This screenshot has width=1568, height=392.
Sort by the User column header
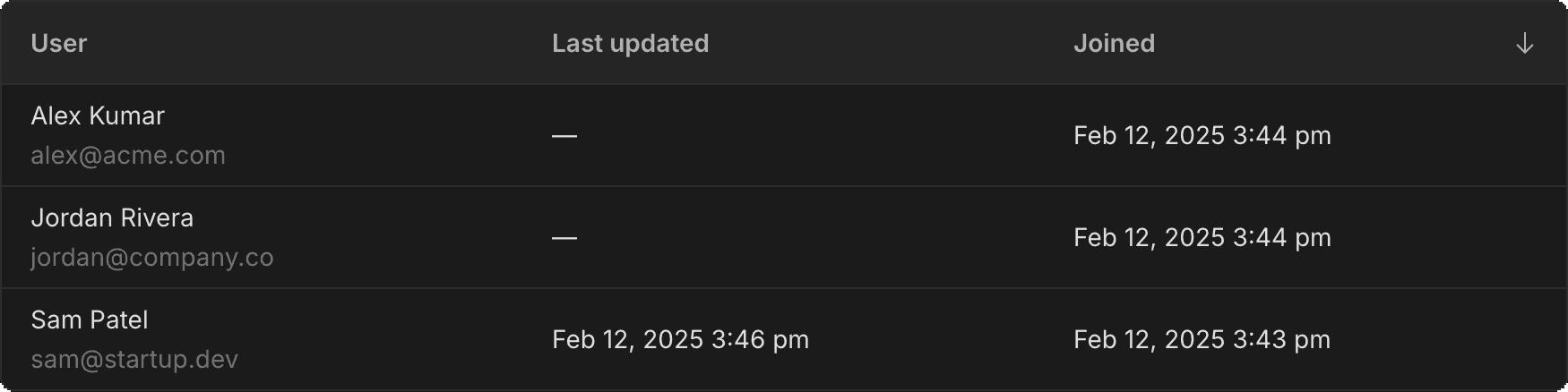click(59, 44)
